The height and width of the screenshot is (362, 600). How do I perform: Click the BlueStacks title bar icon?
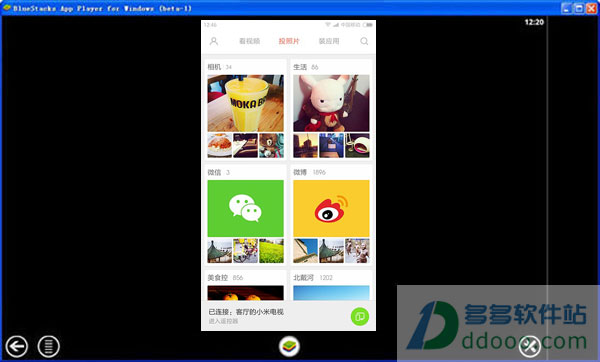[7, 8]
